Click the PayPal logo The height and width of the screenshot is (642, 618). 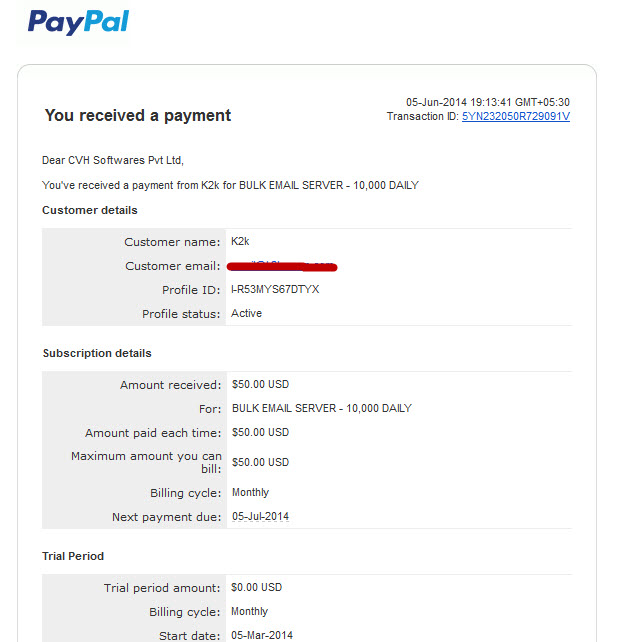click(x=78, y=22)
